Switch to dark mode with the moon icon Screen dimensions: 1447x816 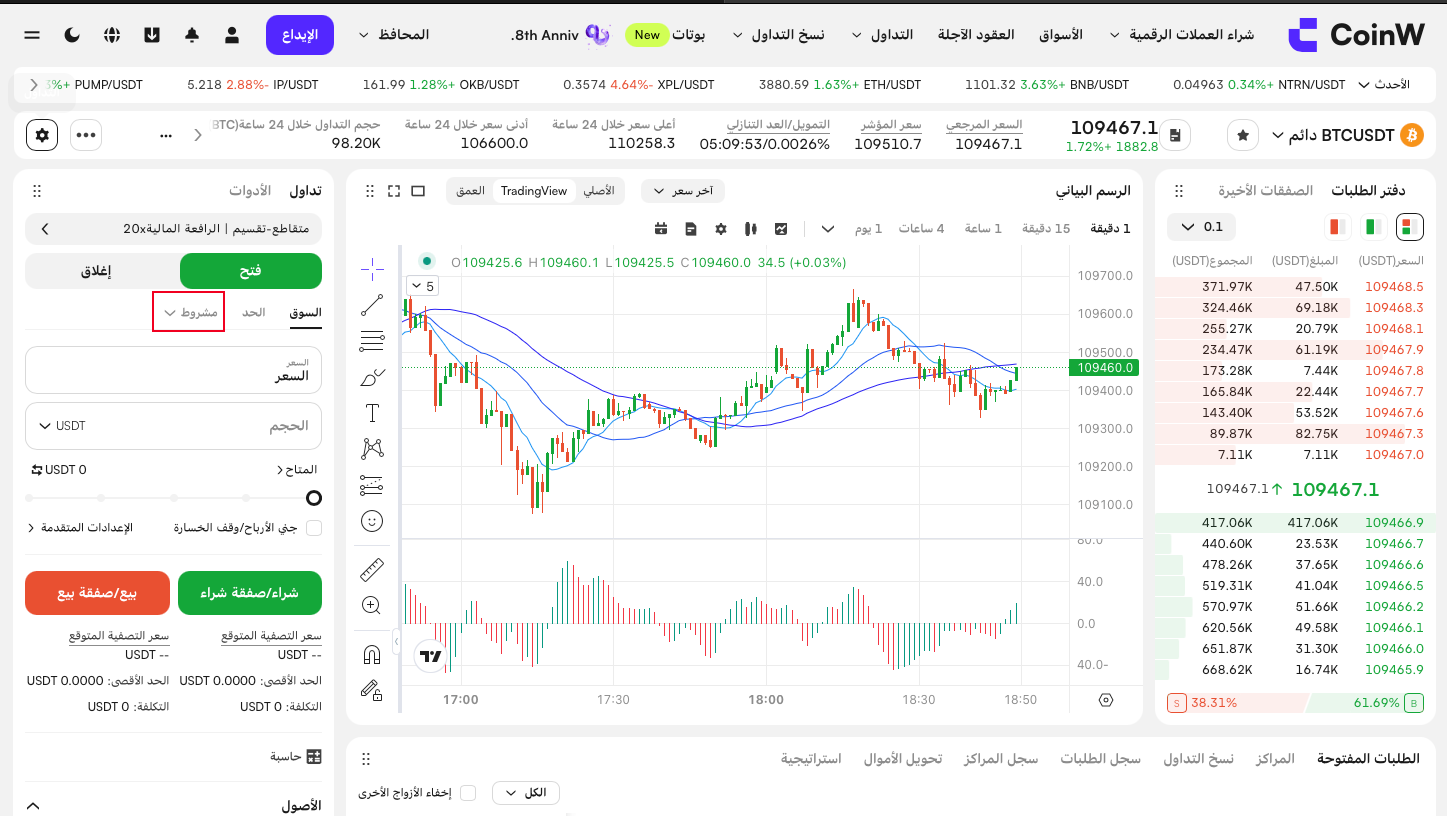(72, 35)
